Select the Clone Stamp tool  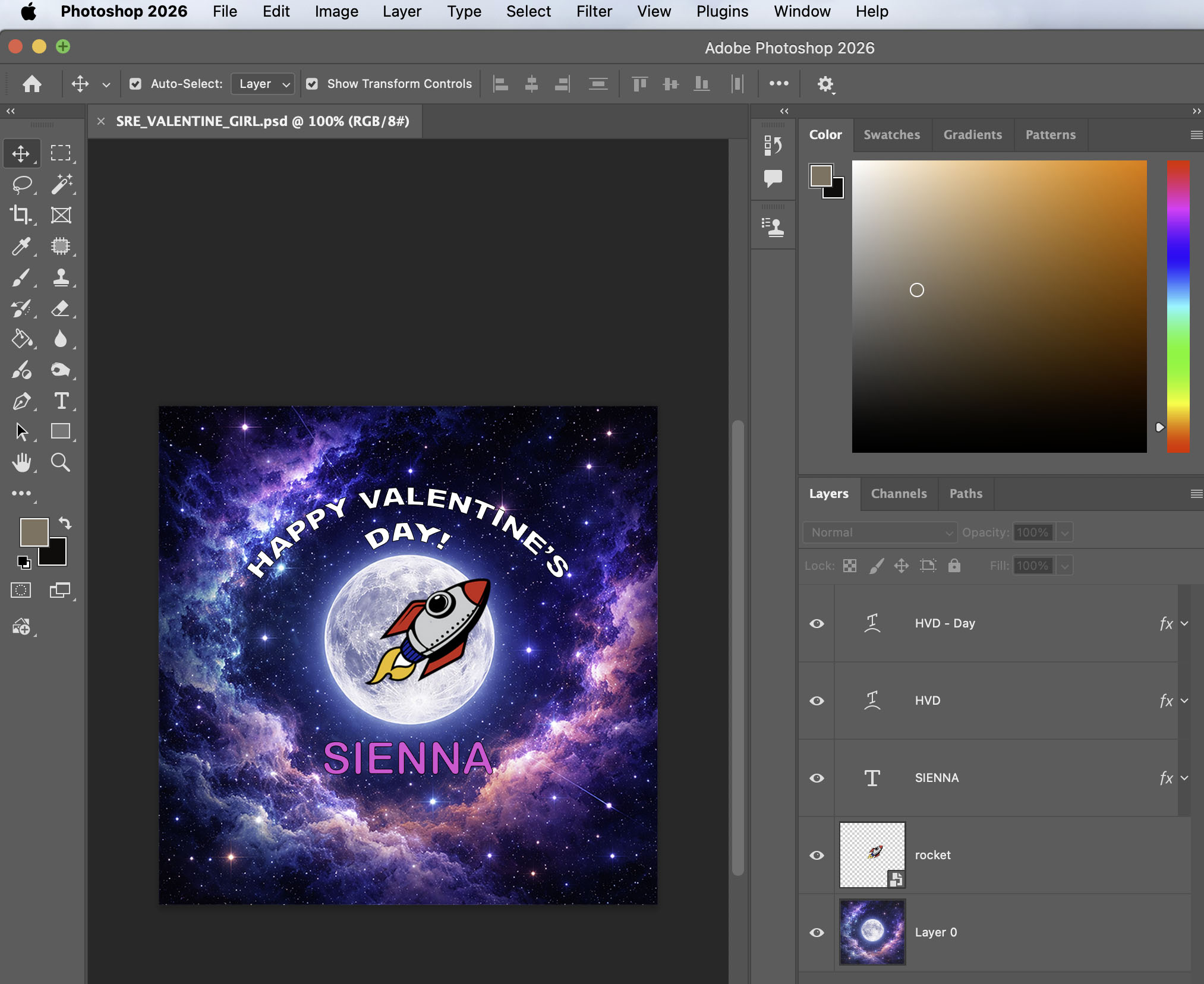[x=61, y=277]
